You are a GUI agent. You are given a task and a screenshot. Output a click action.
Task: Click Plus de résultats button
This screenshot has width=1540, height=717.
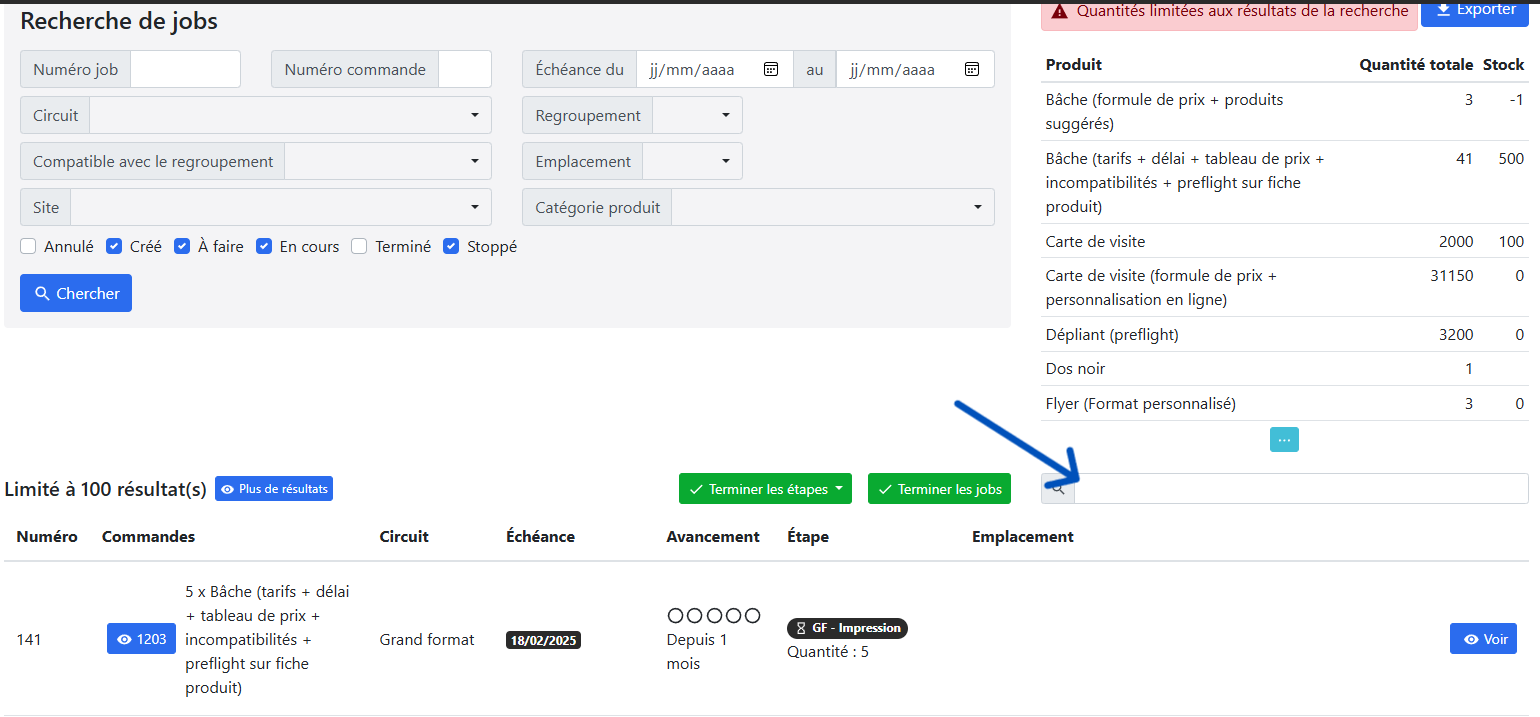click(274, 489)
